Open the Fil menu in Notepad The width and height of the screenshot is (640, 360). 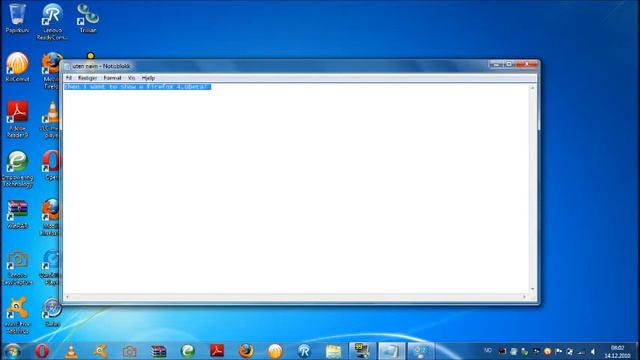tap(69, 78)
